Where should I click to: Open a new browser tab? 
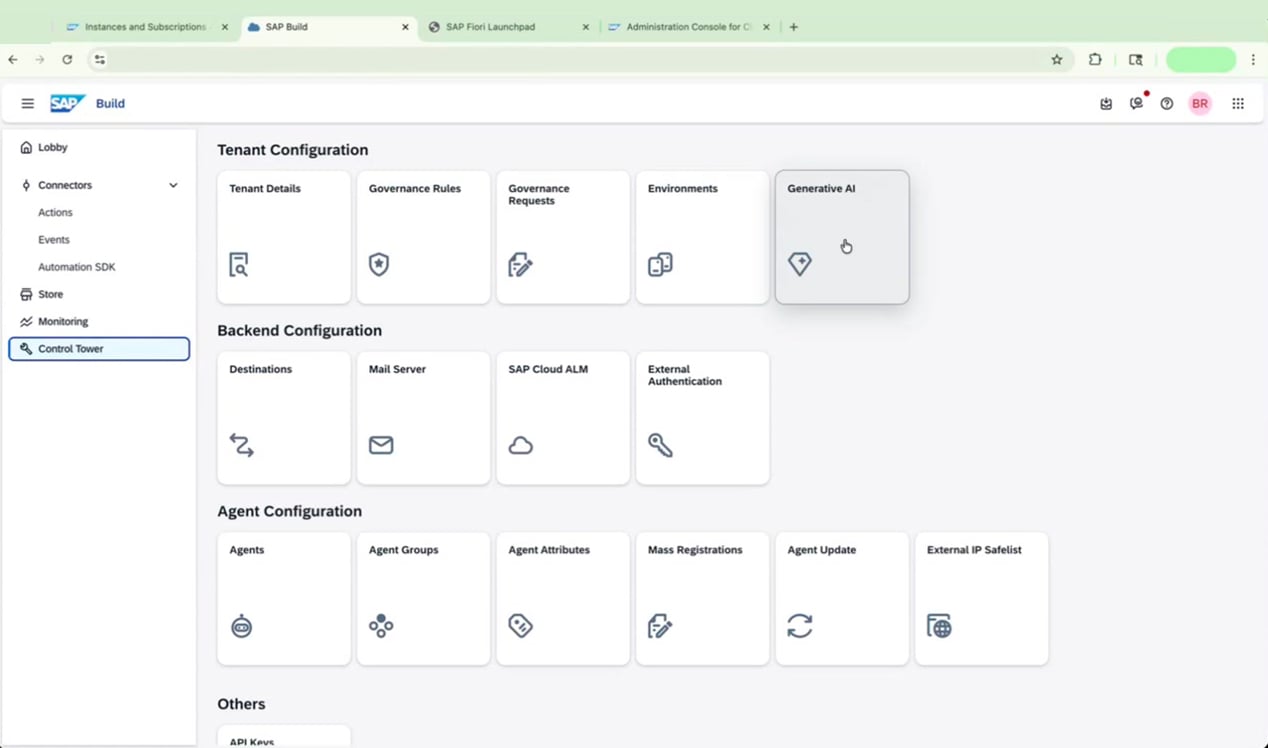click(794, 27)
